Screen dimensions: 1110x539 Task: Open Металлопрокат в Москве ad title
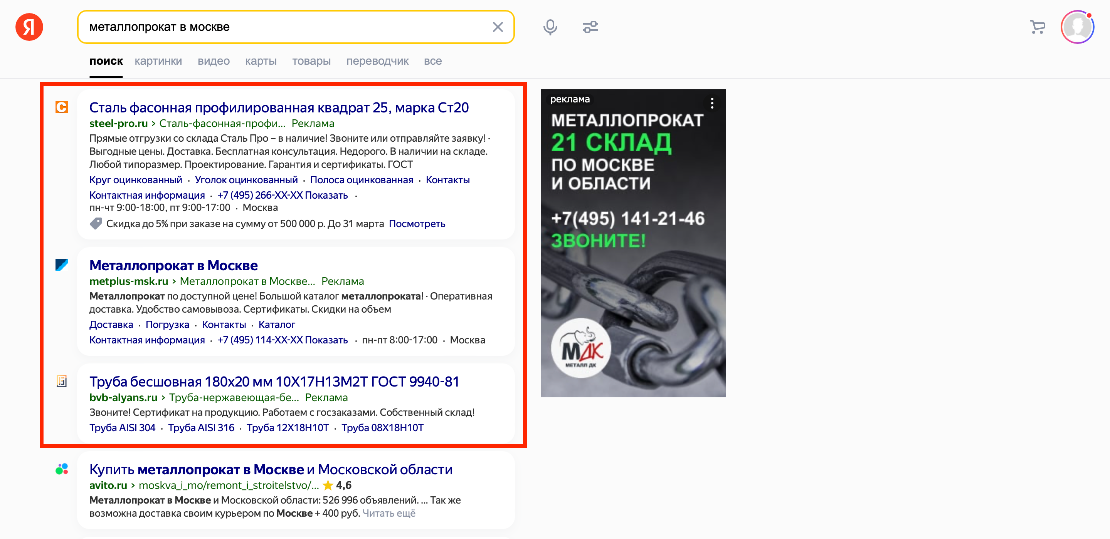tap(173, 266)
